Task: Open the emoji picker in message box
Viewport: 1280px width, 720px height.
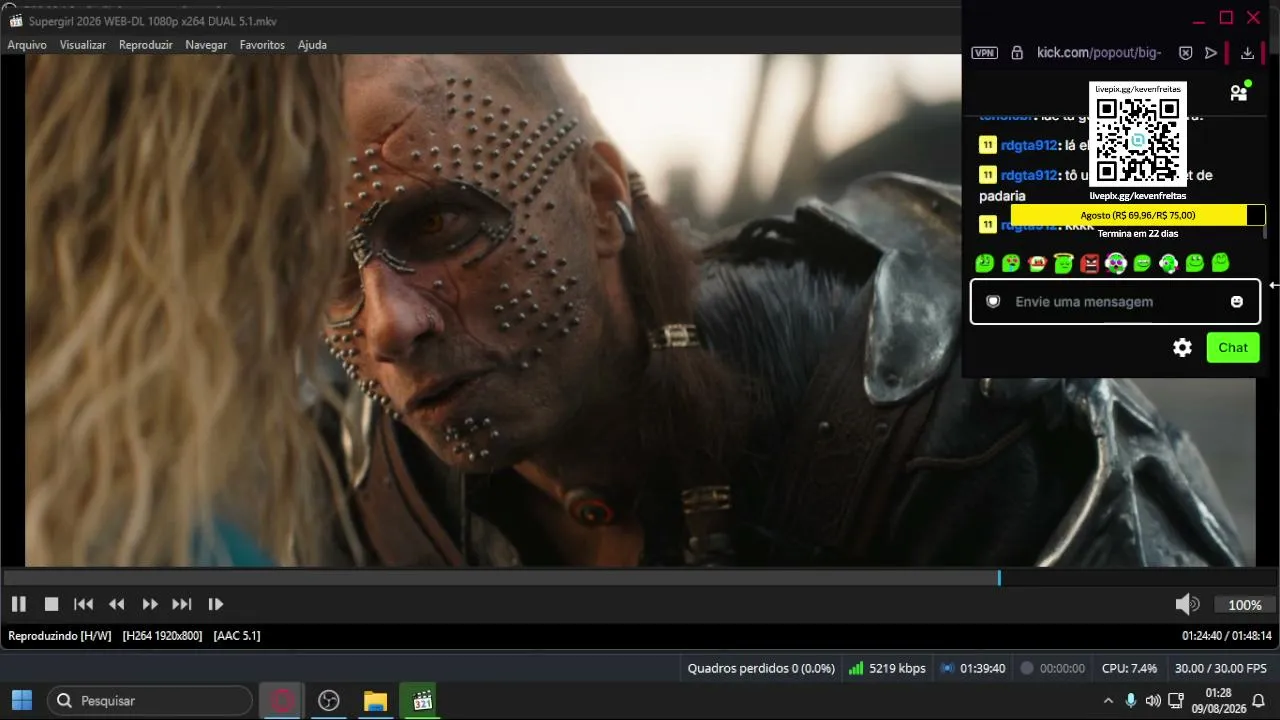Action: pyautogui.click(x=1237, y=302)
